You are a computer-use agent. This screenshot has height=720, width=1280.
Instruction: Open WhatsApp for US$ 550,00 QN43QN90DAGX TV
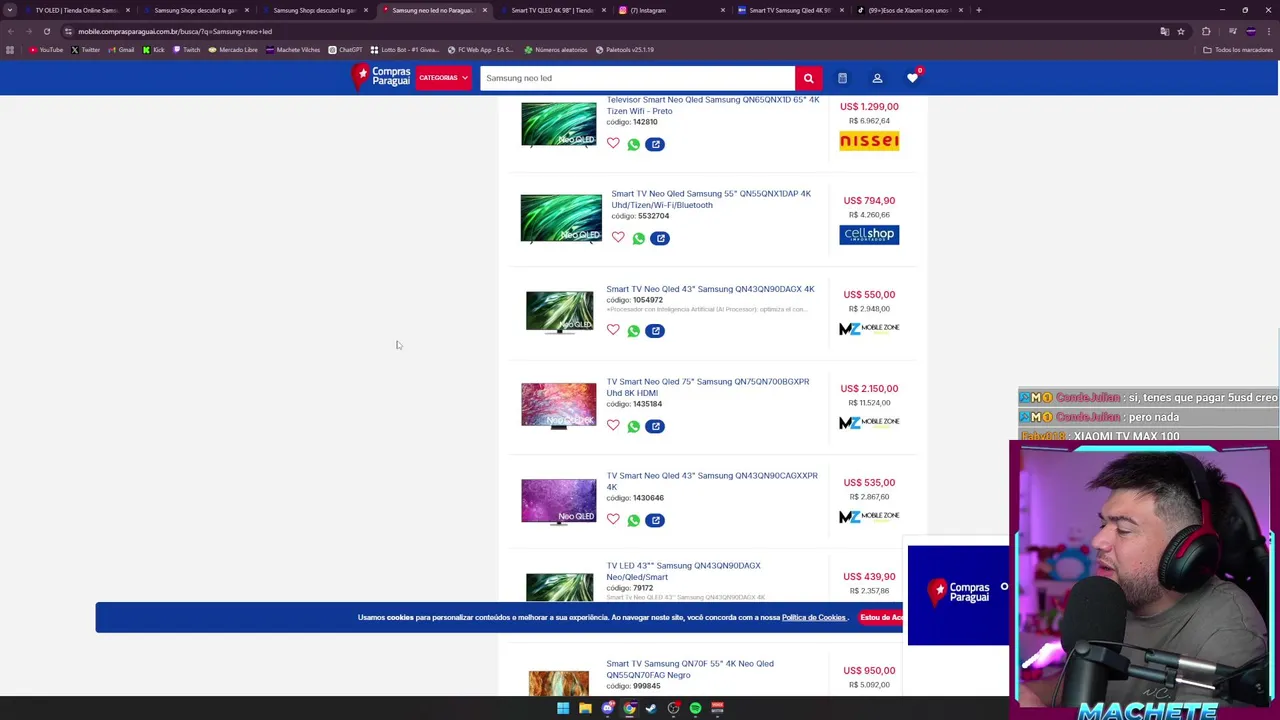tap(634, 330)
